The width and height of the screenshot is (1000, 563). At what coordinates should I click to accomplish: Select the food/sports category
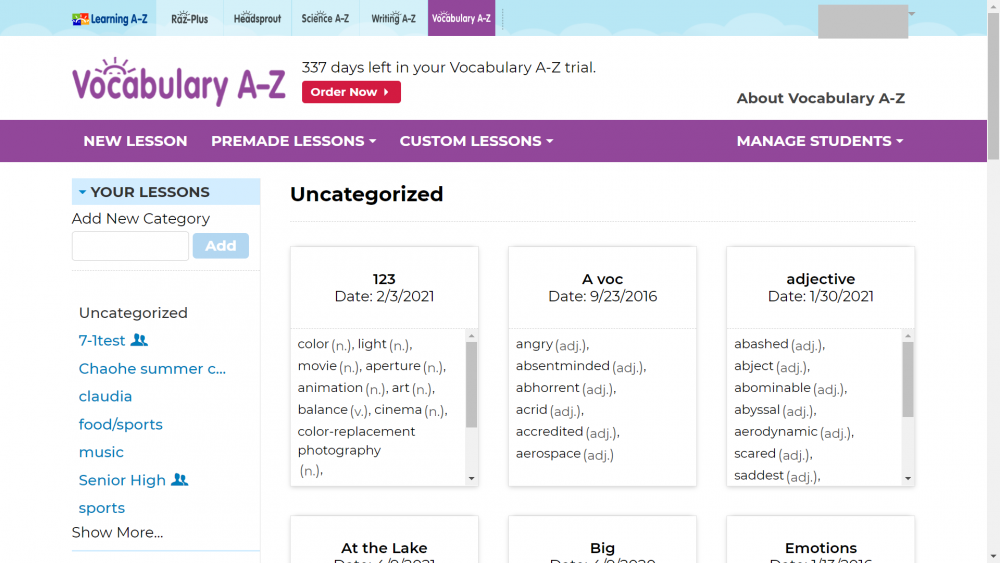pos(120,424)
